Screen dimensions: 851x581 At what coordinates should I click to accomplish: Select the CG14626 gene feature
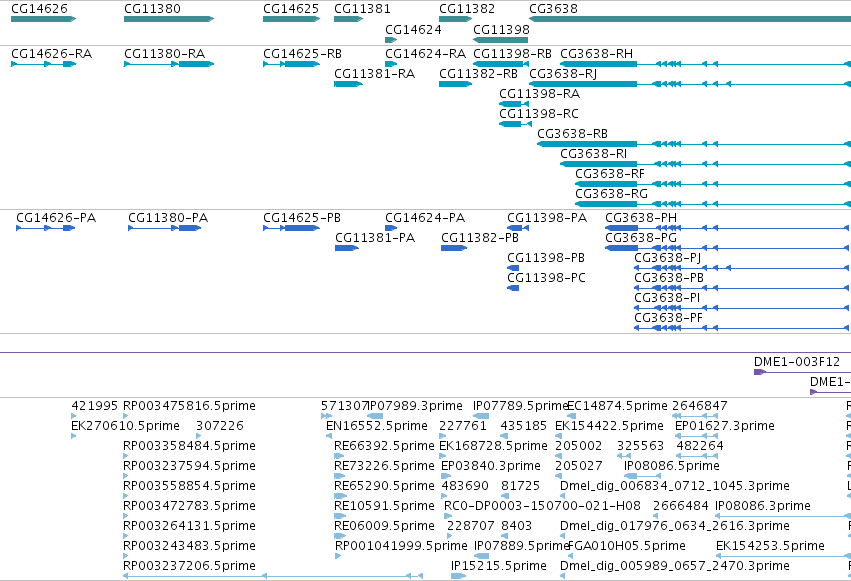tap(43, 19)
